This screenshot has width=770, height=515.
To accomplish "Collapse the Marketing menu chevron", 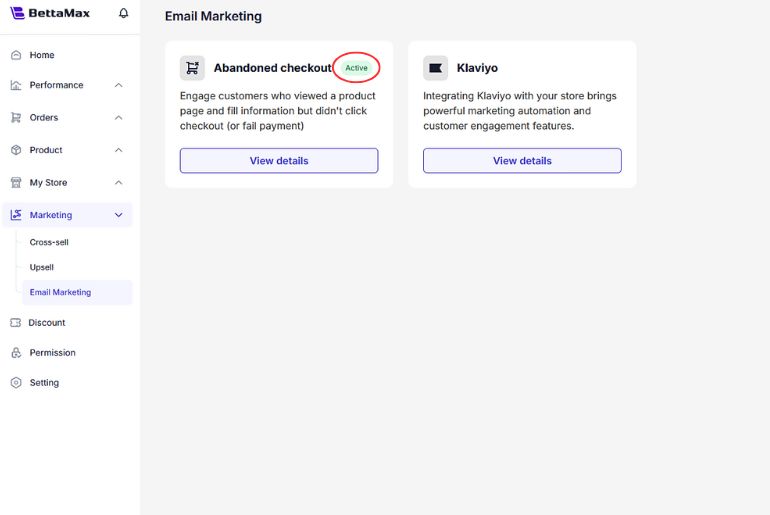I will point(119,215).
